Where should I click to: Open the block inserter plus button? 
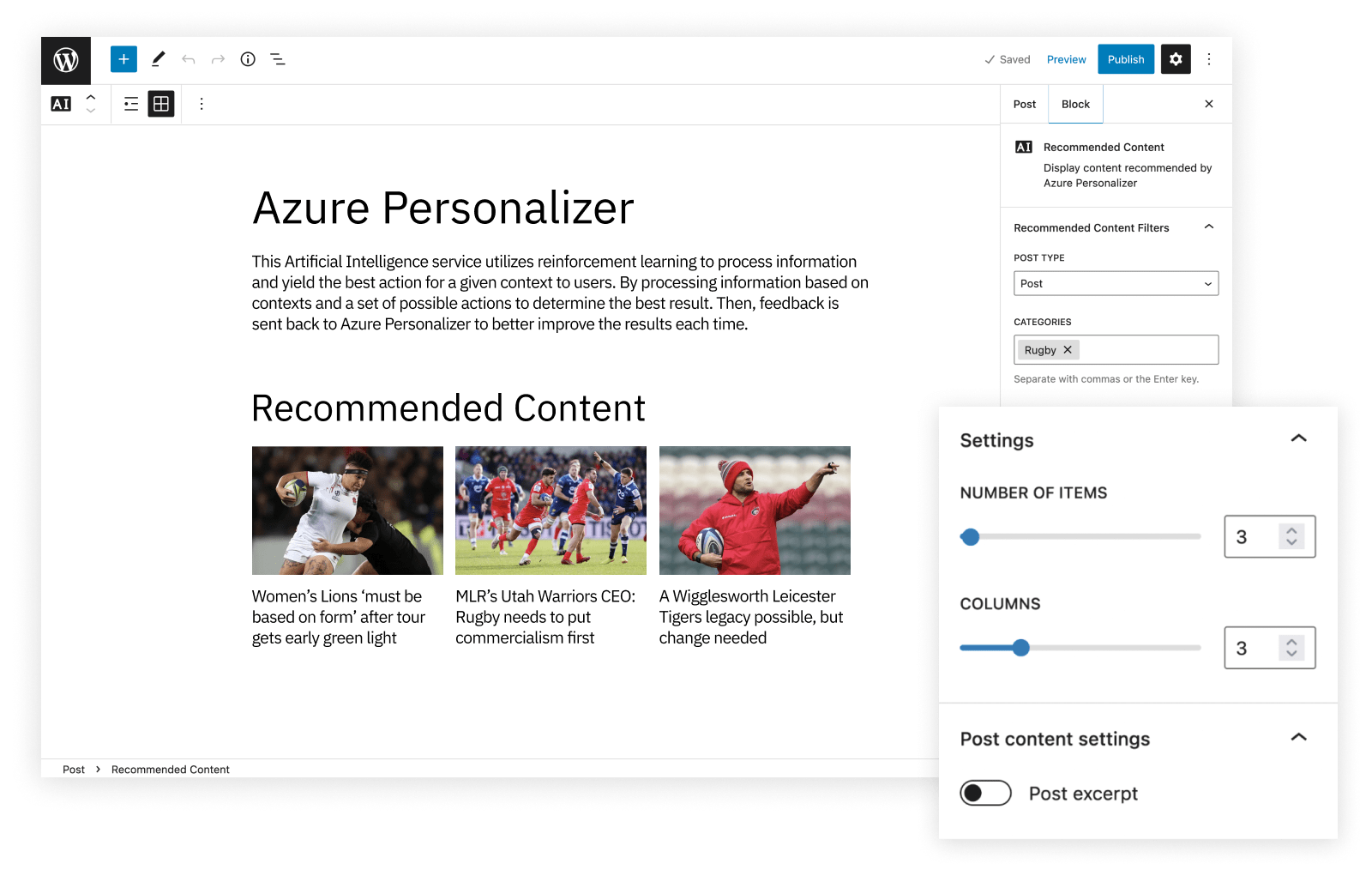(x=123, y=59)
